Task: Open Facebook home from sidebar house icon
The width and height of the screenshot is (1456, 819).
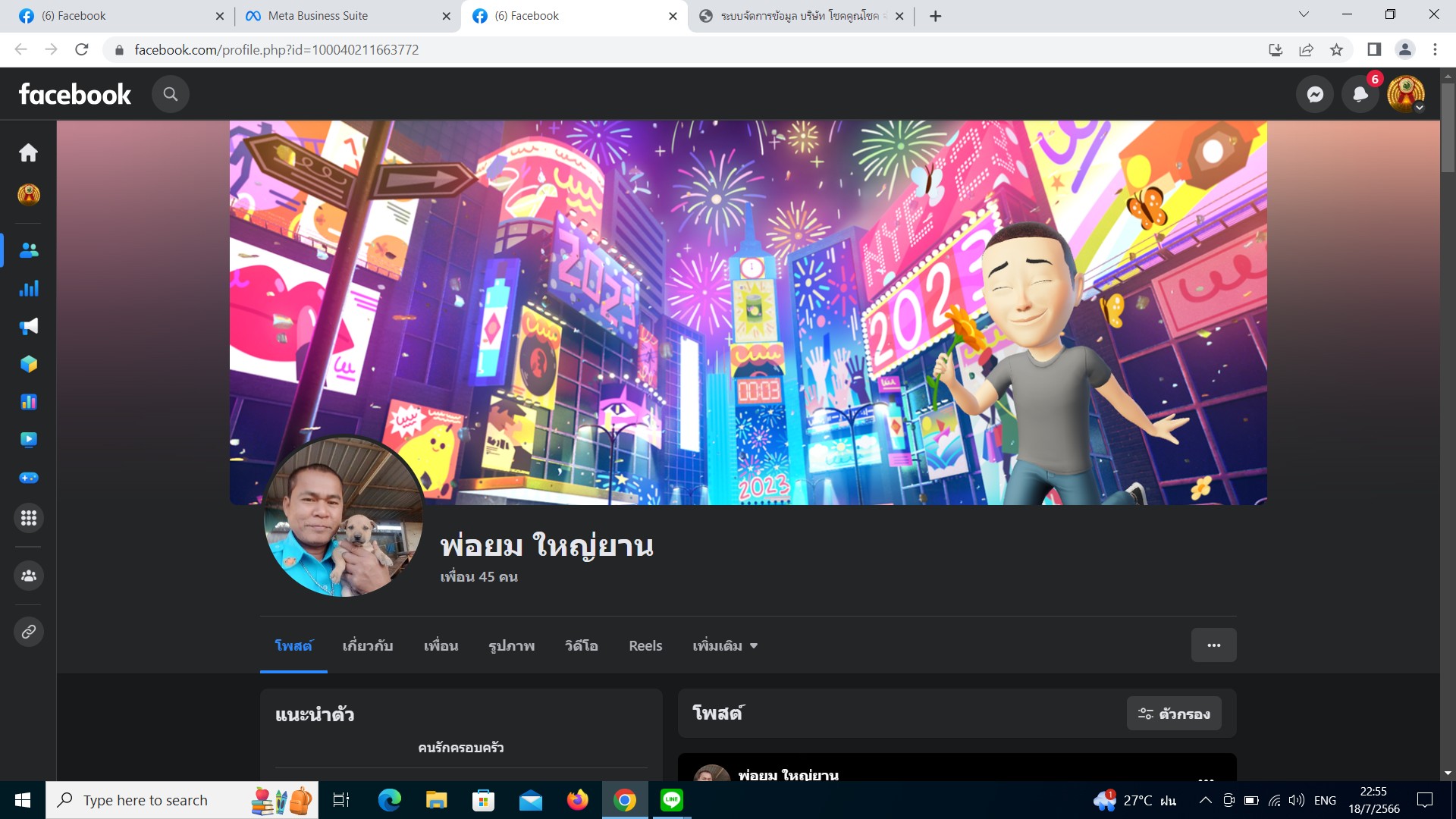Action: (x=28, y=152)
